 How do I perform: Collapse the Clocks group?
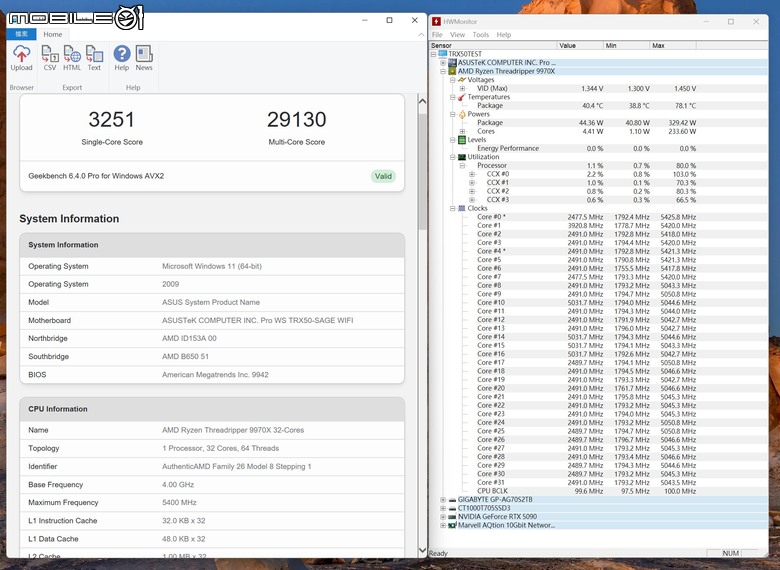[x=453, y=208]
